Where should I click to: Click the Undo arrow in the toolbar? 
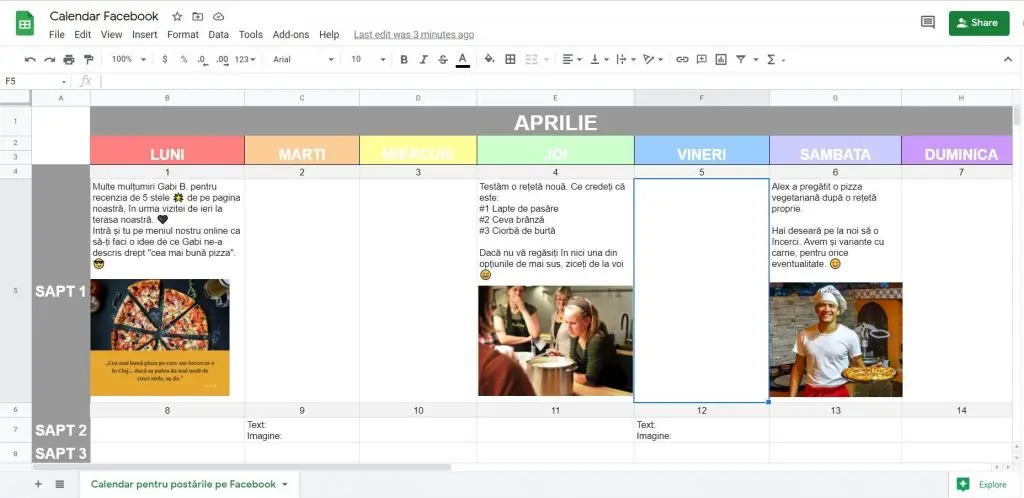[30, 59]
